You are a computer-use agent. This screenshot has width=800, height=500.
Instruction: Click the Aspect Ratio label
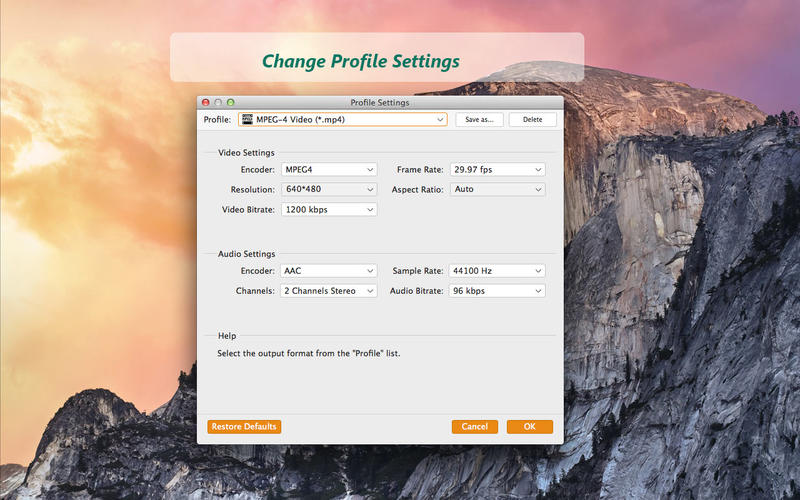(x=417, y=189)
